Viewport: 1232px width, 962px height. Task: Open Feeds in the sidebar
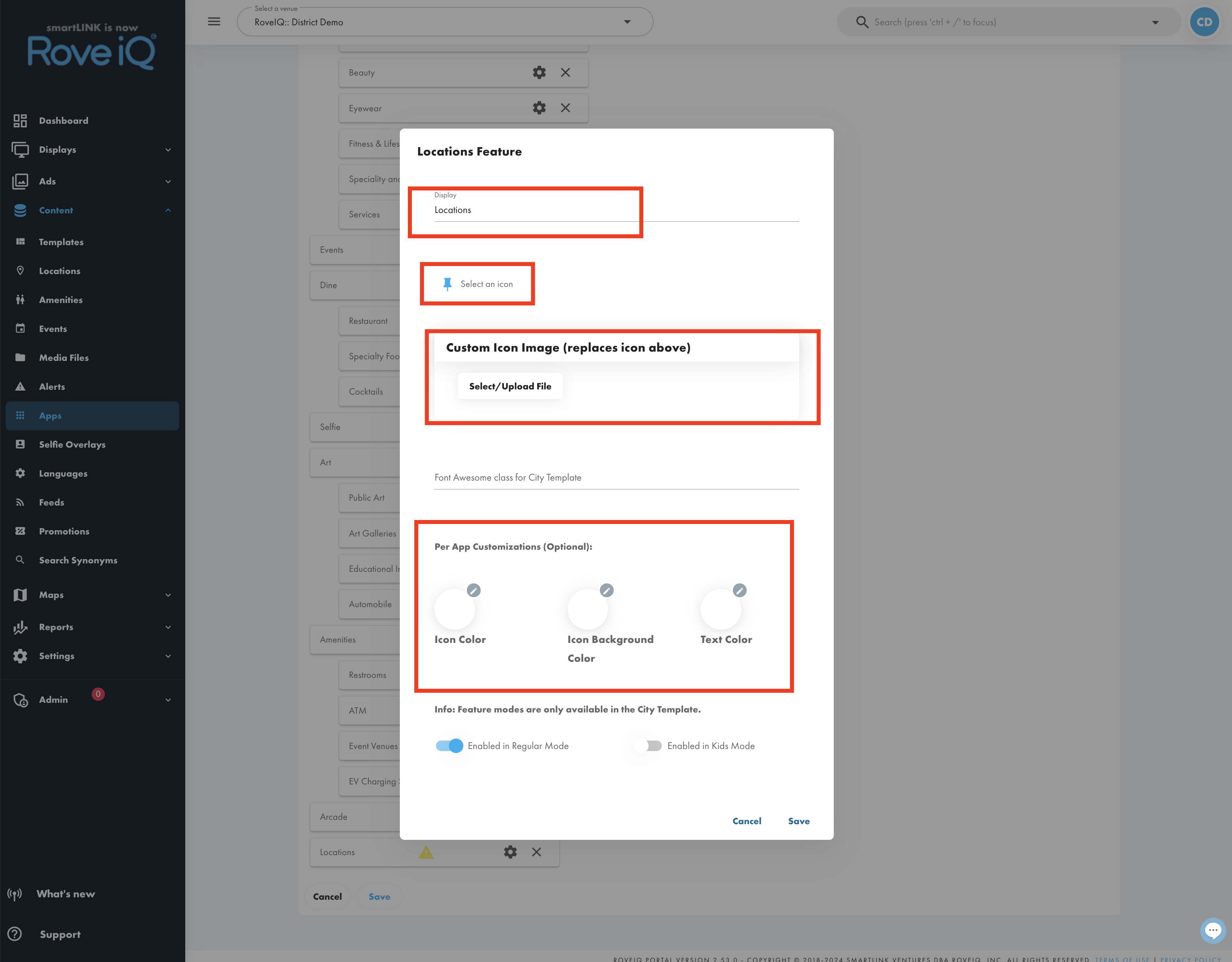[x=92, y=502]
